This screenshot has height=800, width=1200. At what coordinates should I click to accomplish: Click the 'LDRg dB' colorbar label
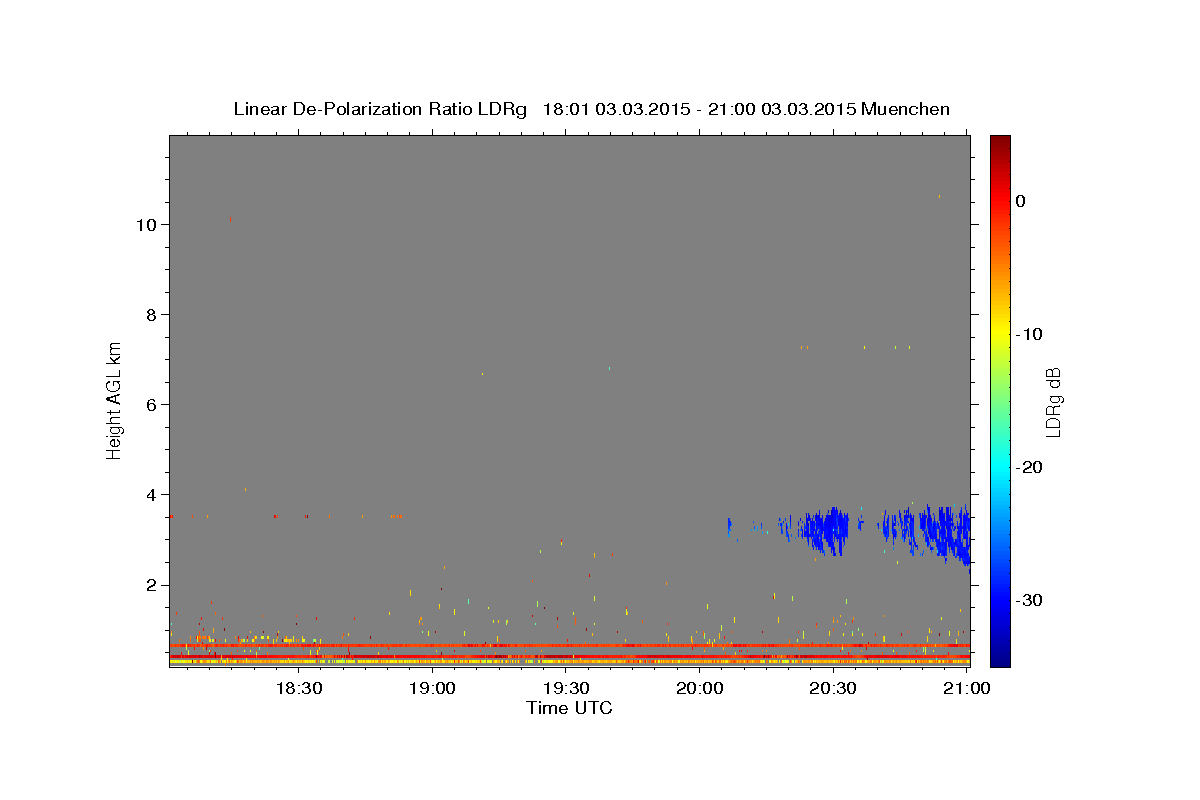[1052, 402]
